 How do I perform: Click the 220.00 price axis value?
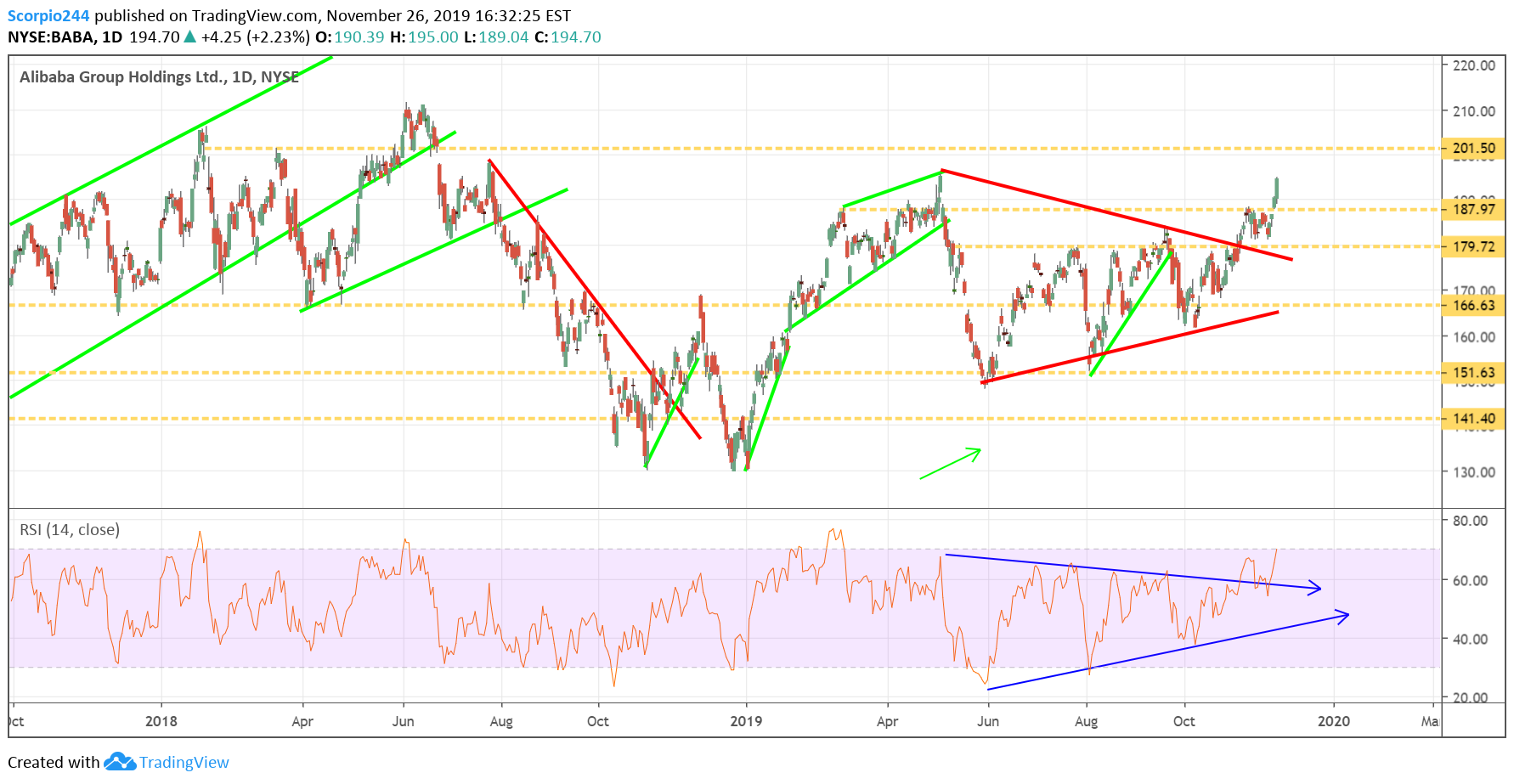point(1474,65)
